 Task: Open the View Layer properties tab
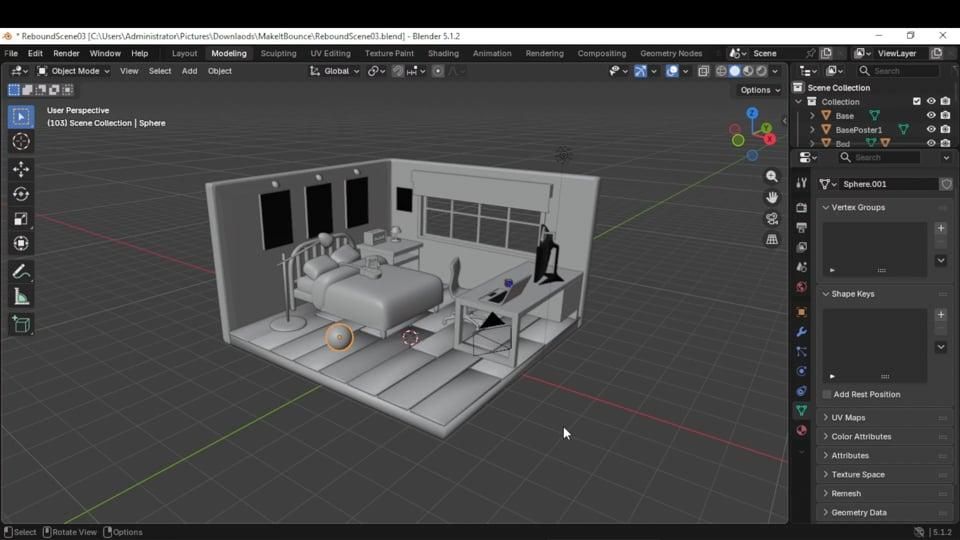[801, 247]
